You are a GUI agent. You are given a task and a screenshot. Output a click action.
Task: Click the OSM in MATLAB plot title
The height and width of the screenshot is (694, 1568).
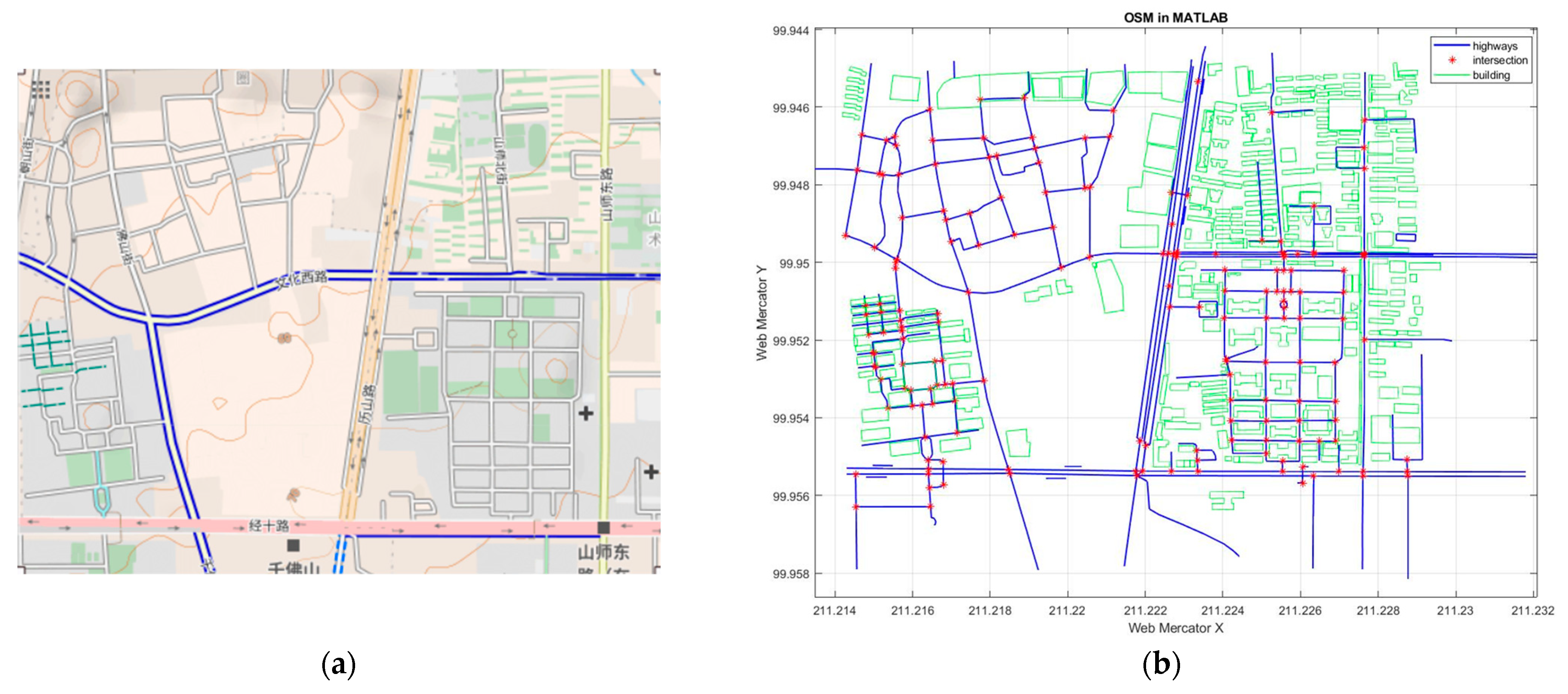(1176, 18)
